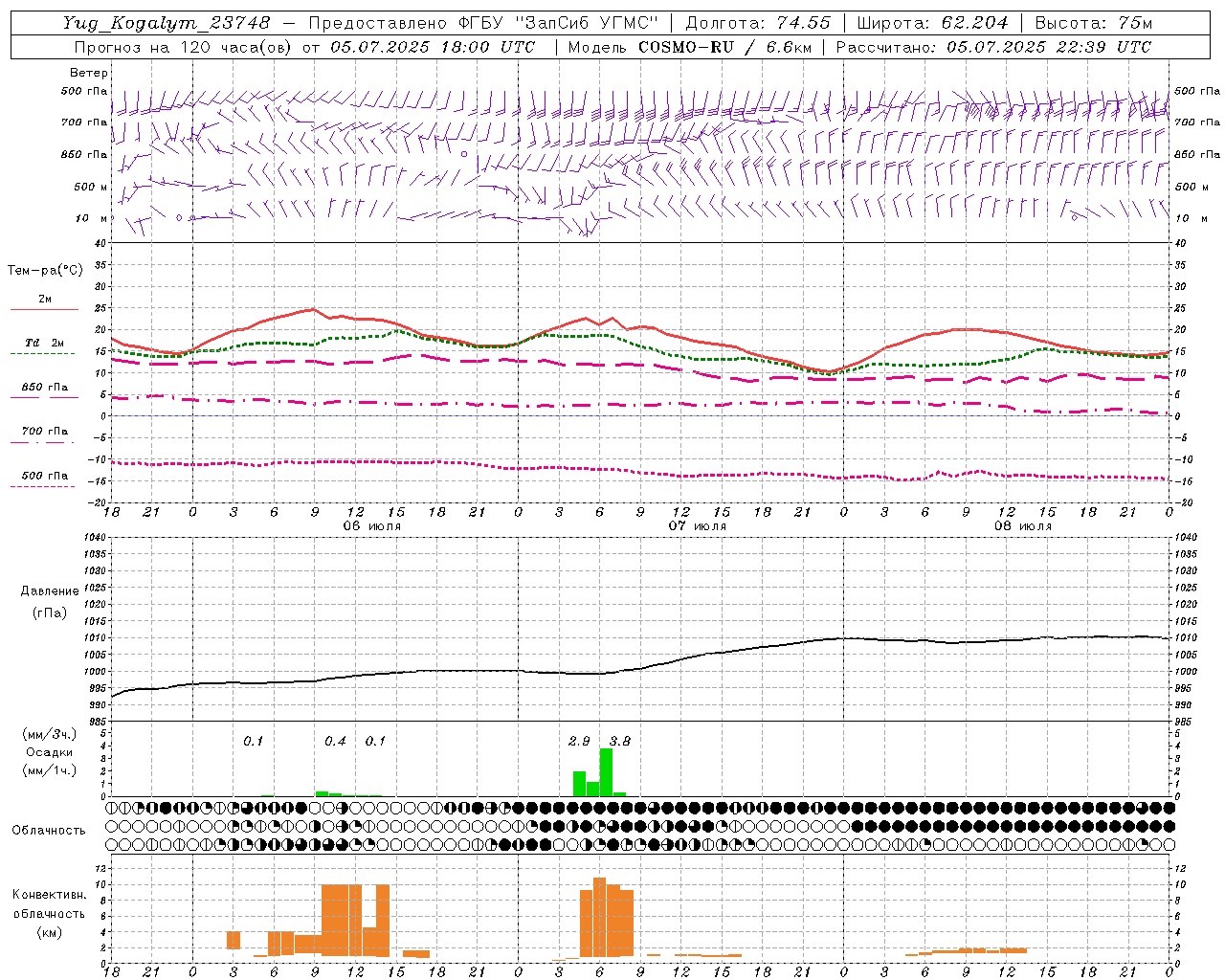Click the 3.8 precipitation amount
This screenshot has height=980, width=1225.
coord(620,742)
